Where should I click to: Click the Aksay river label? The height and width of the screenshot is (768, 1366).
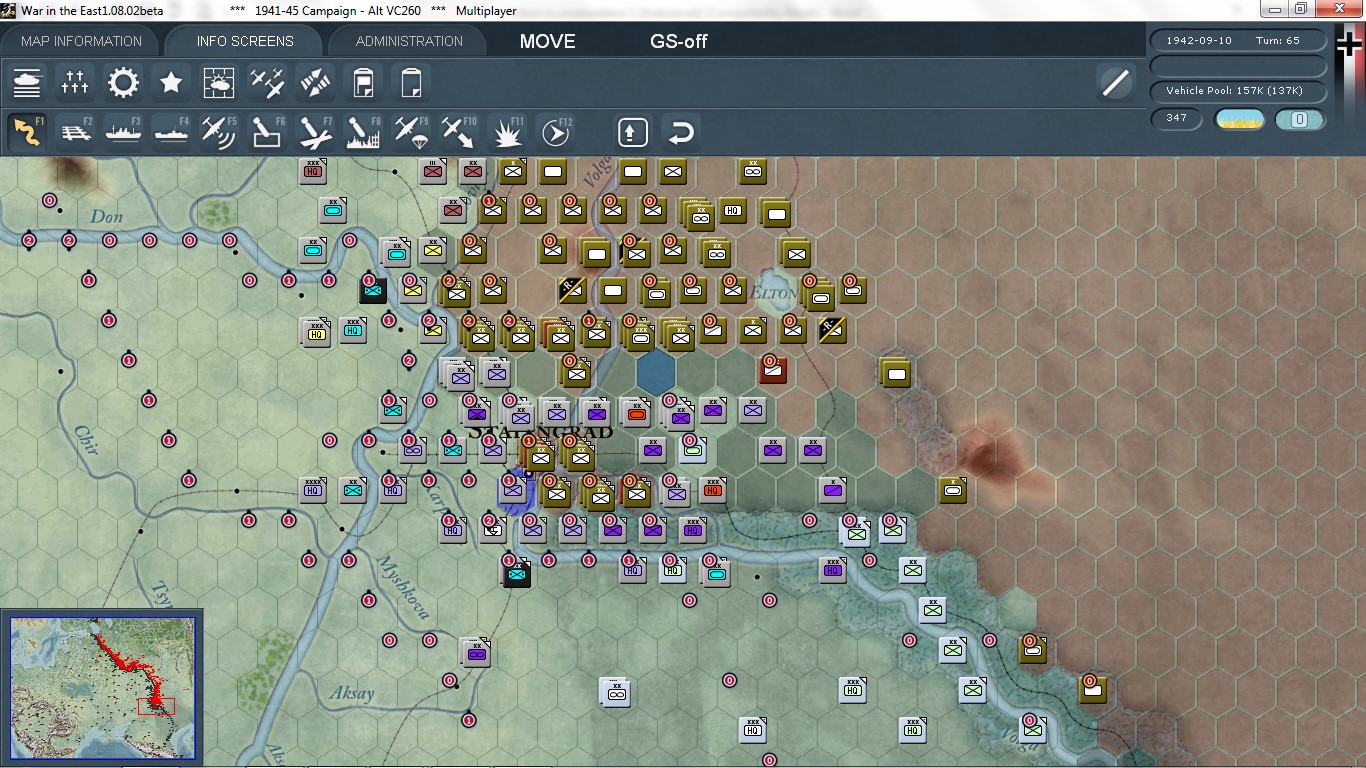352,693
